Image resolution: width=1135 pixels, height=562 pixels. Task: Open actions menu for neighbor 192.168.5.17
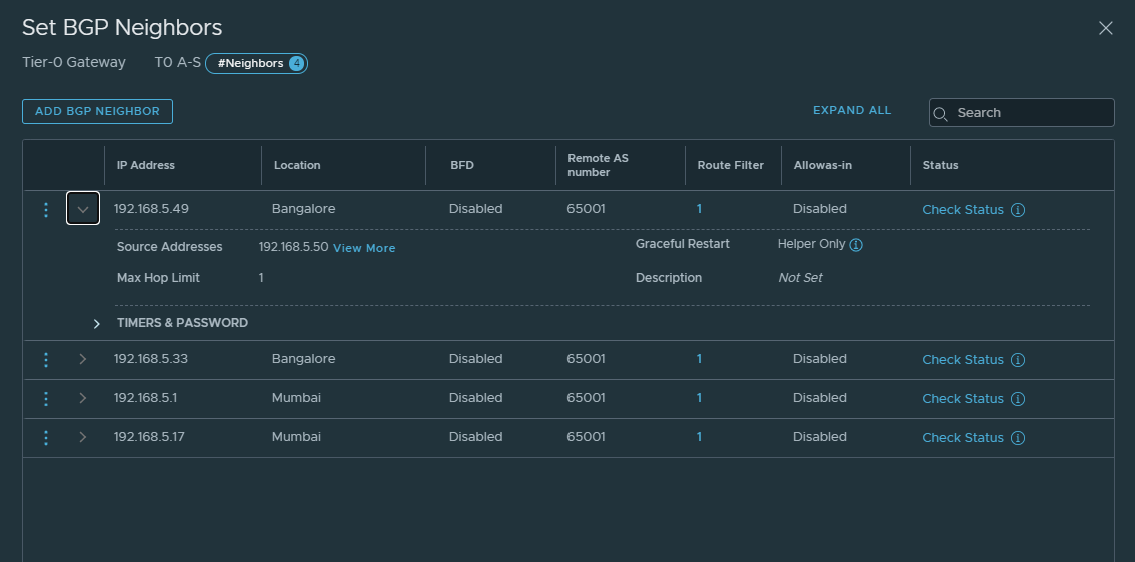[46, 438]
